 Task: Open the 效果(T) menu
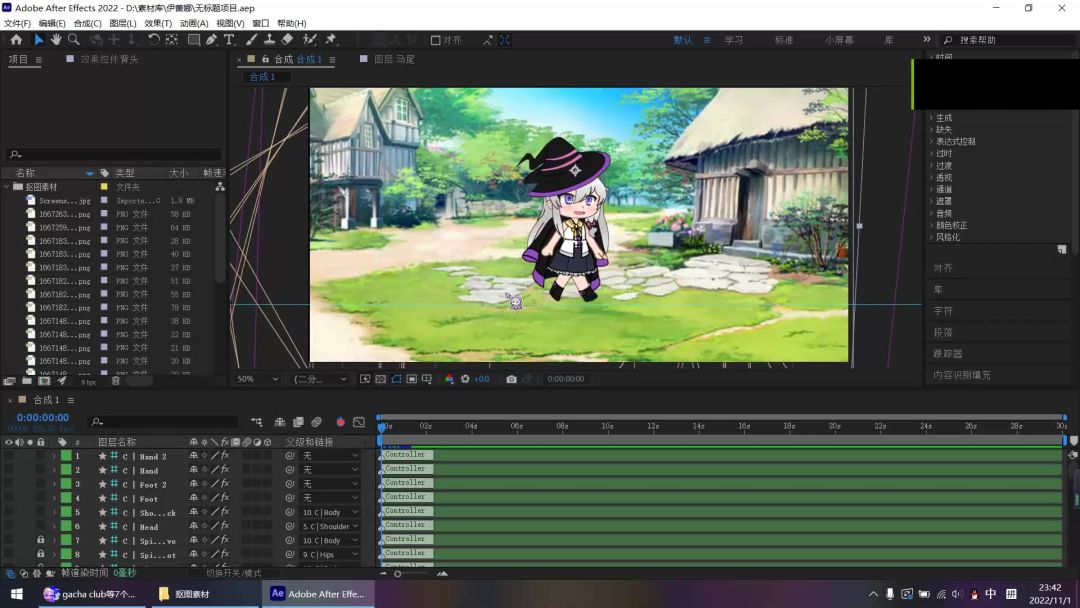coord(158,23)
